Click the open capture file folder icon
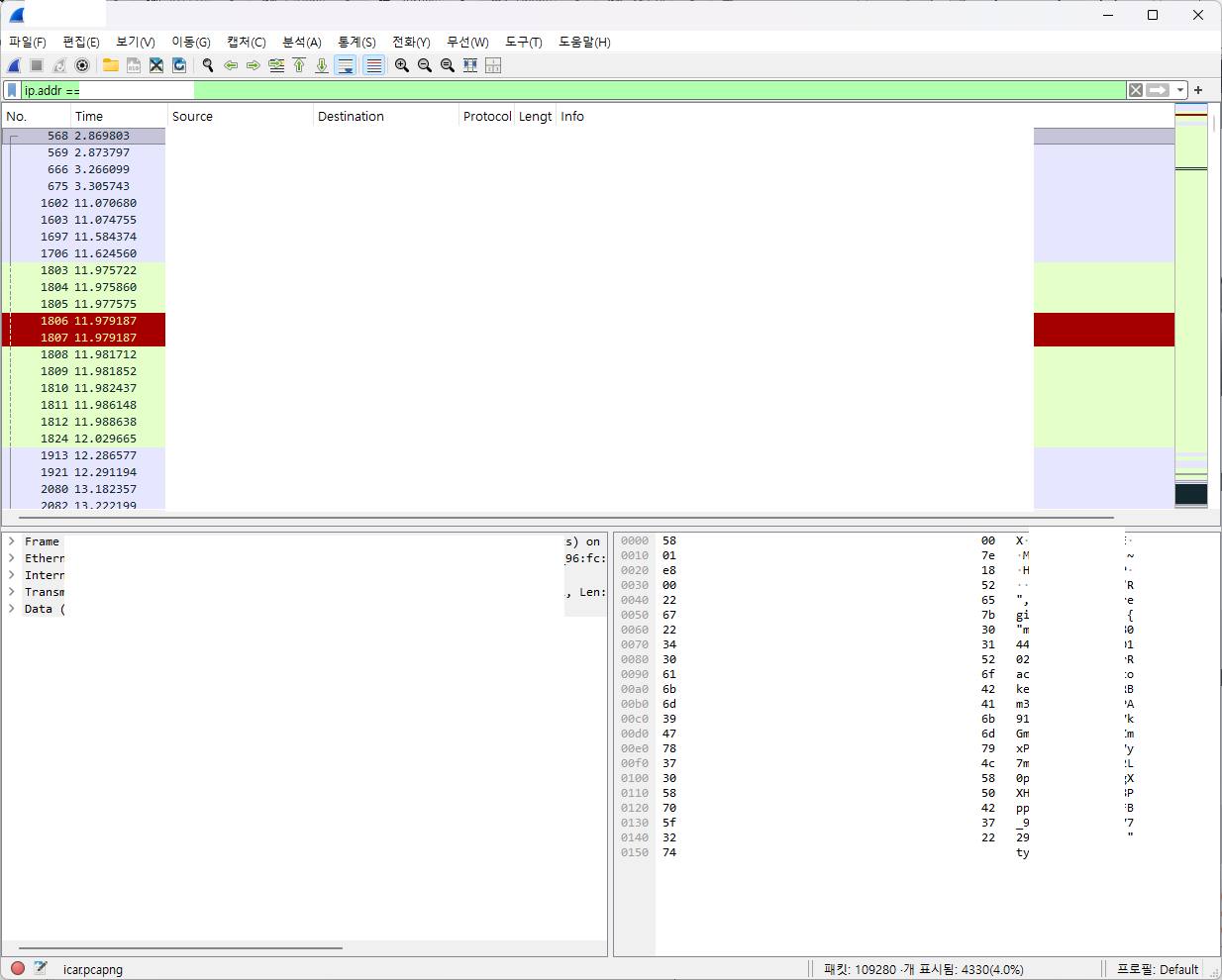Screen dimensions: 1222x980 coord(111,65)
